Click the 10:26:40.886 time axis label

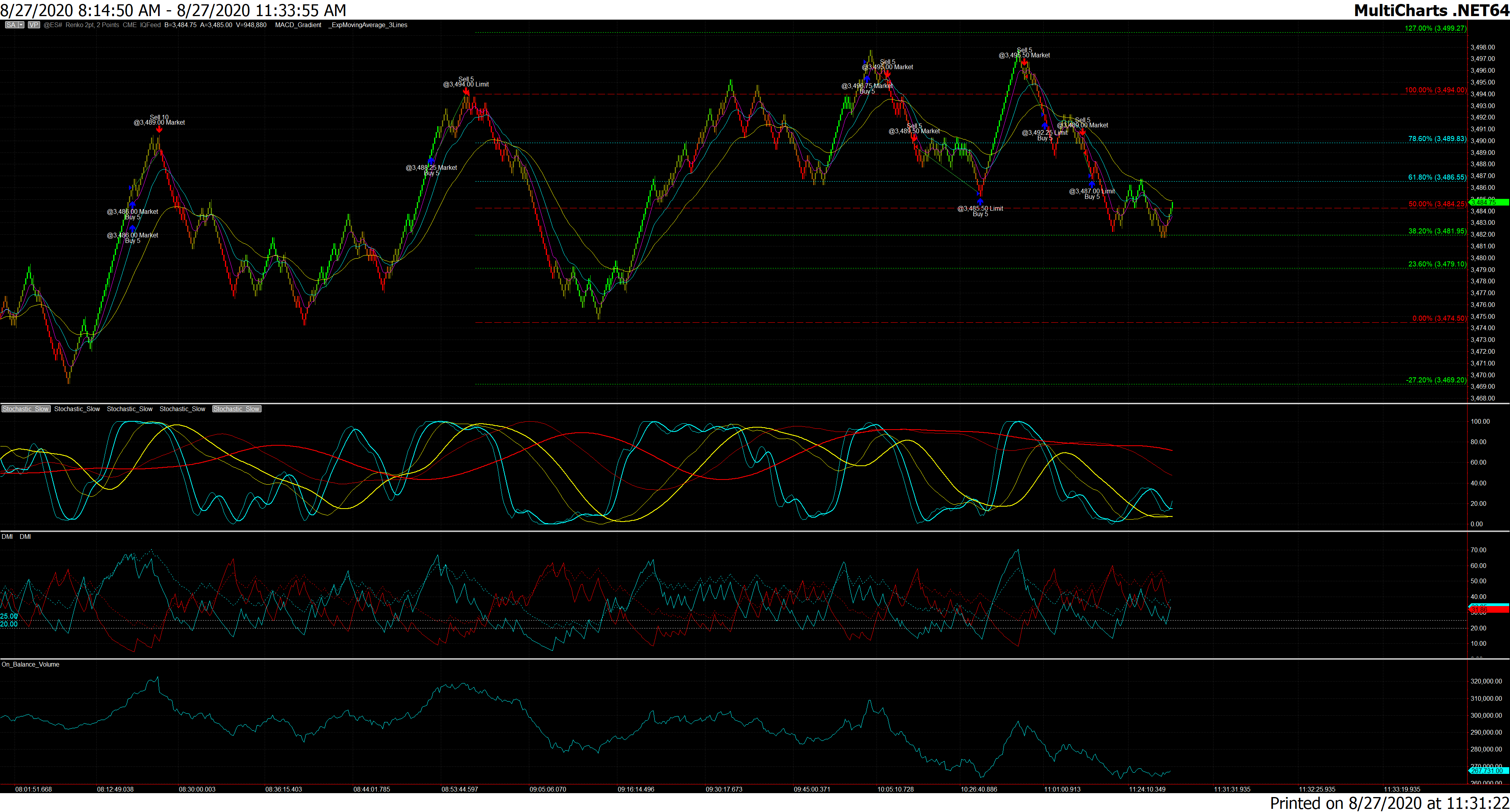(978, 789)
